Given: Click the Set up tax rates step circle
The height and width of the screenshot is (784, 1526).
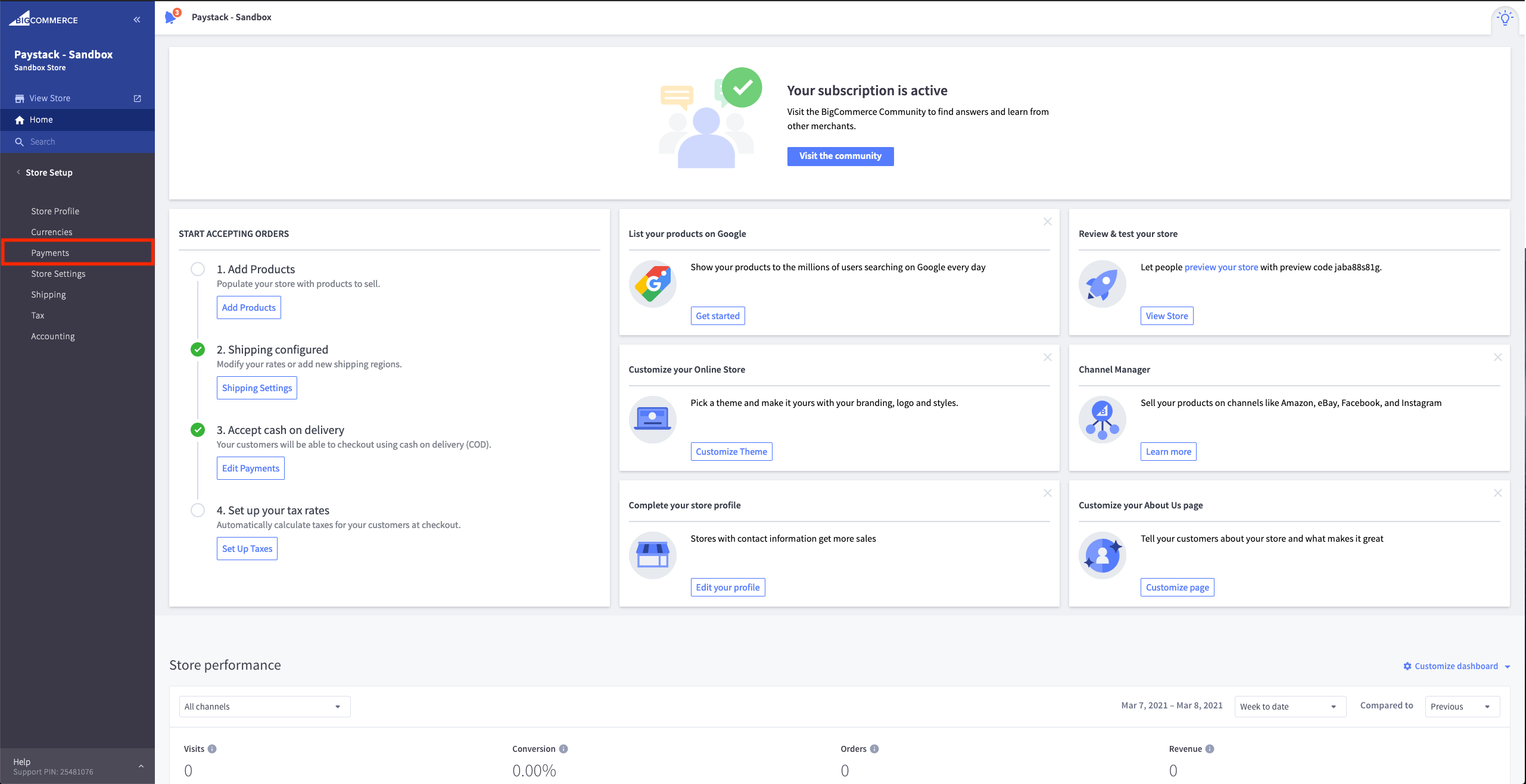Looking at the screenshot, I should coord(198,510).
